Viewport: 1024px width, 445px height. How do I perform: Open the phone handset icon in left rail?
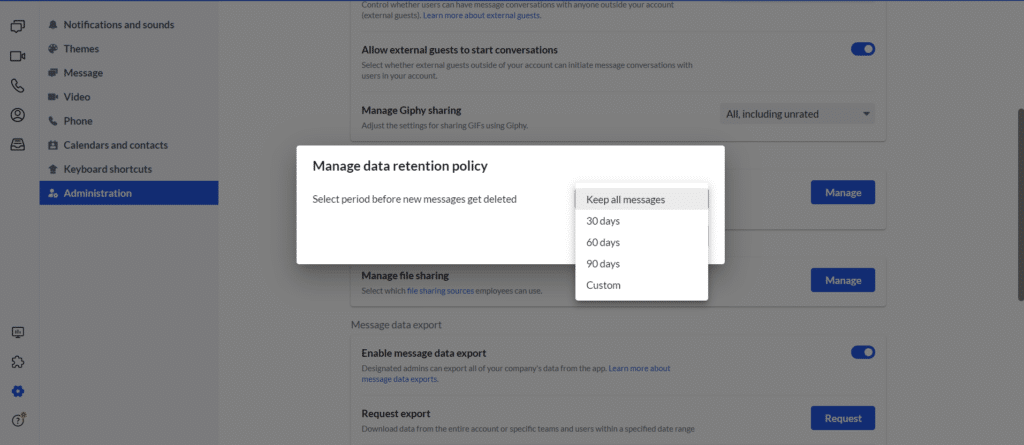click(17, 86)
